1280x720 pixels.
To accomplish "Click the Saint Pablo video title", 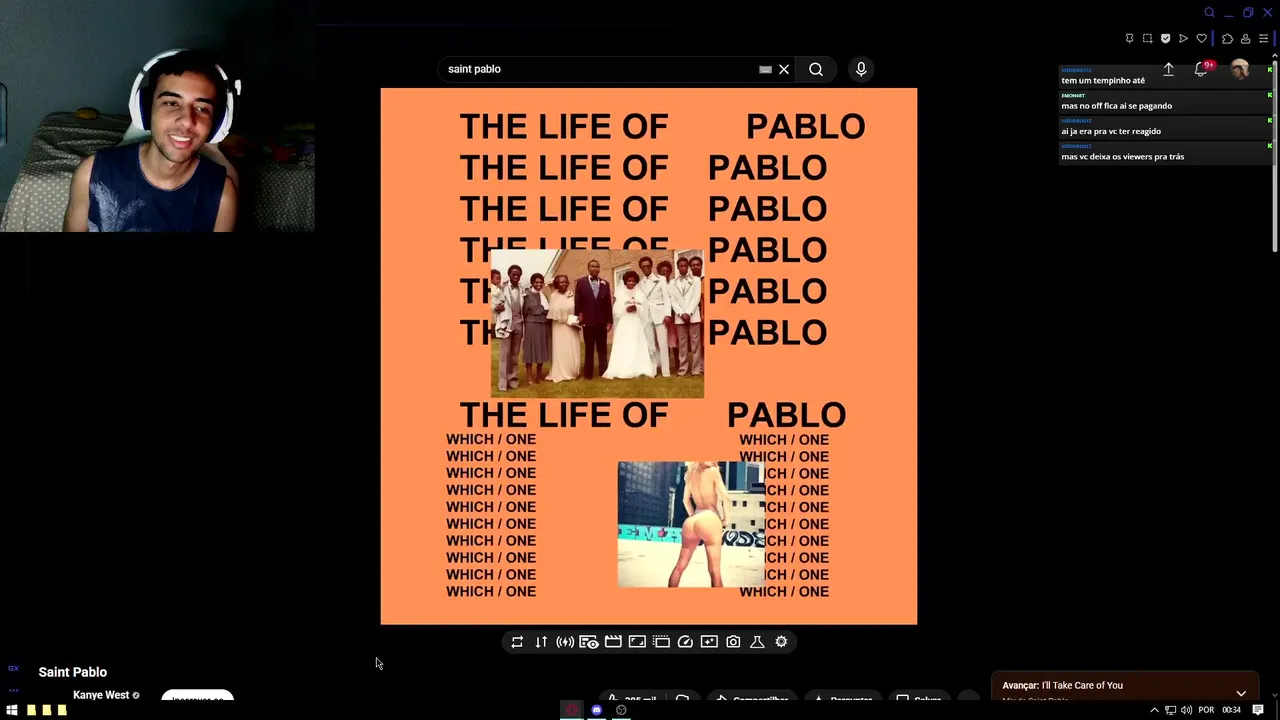I will click(73, 672).
